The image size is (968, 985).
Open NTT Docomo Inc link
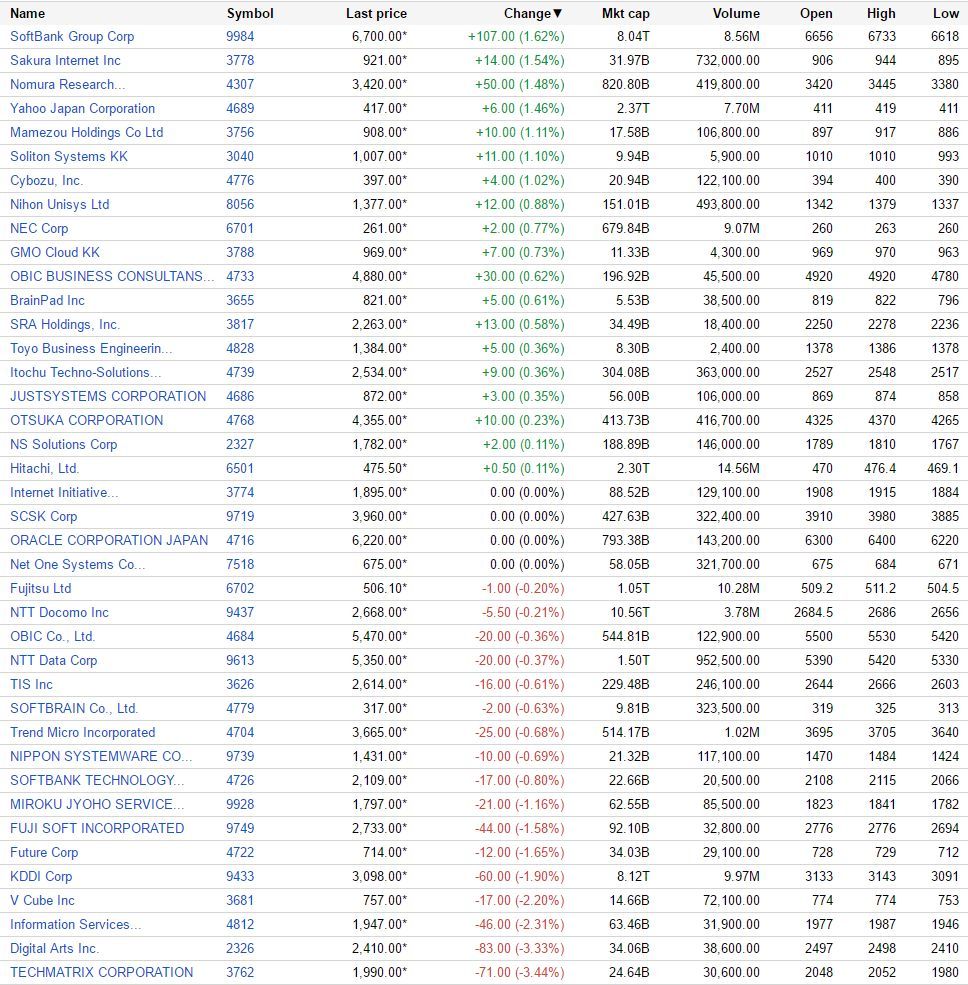(x=59, y=612)
